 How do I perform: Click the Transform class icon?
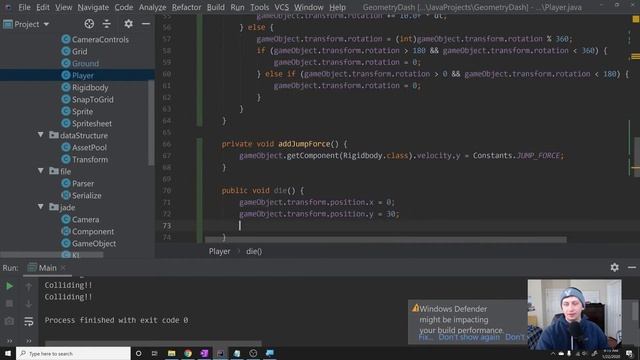tap(66, 159)
